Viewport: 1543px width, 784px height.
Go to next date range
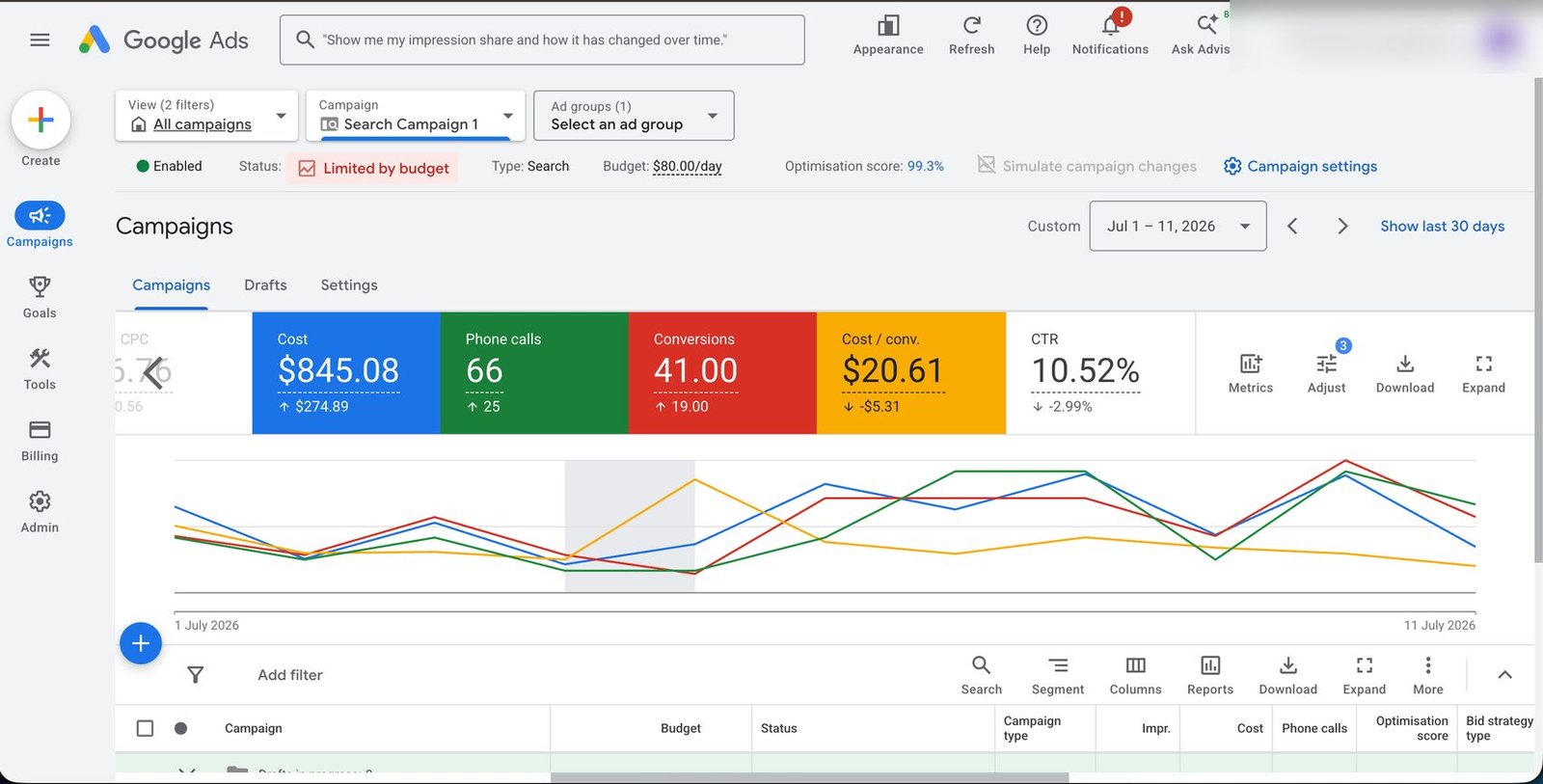click(x=1342, y=226)
